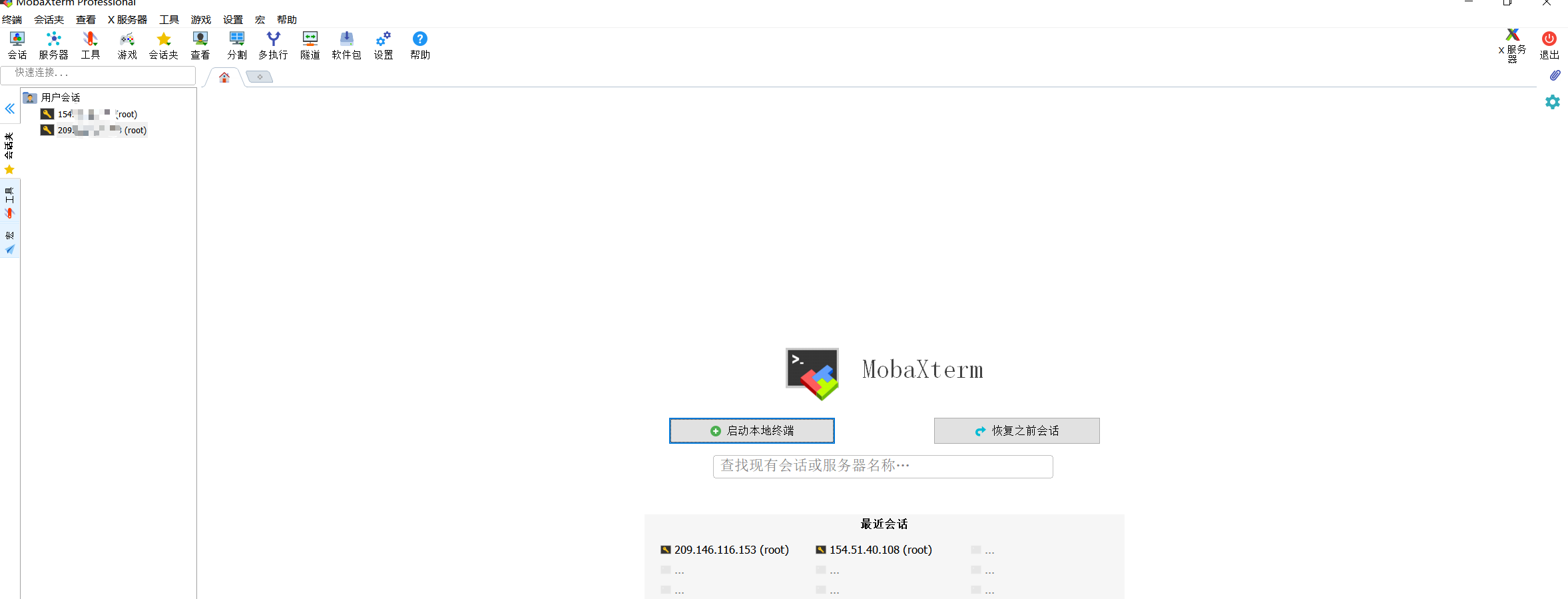Click the 启动本地终端 button
This screenshot has width=1568, height=599.
(x=752, y=431)
